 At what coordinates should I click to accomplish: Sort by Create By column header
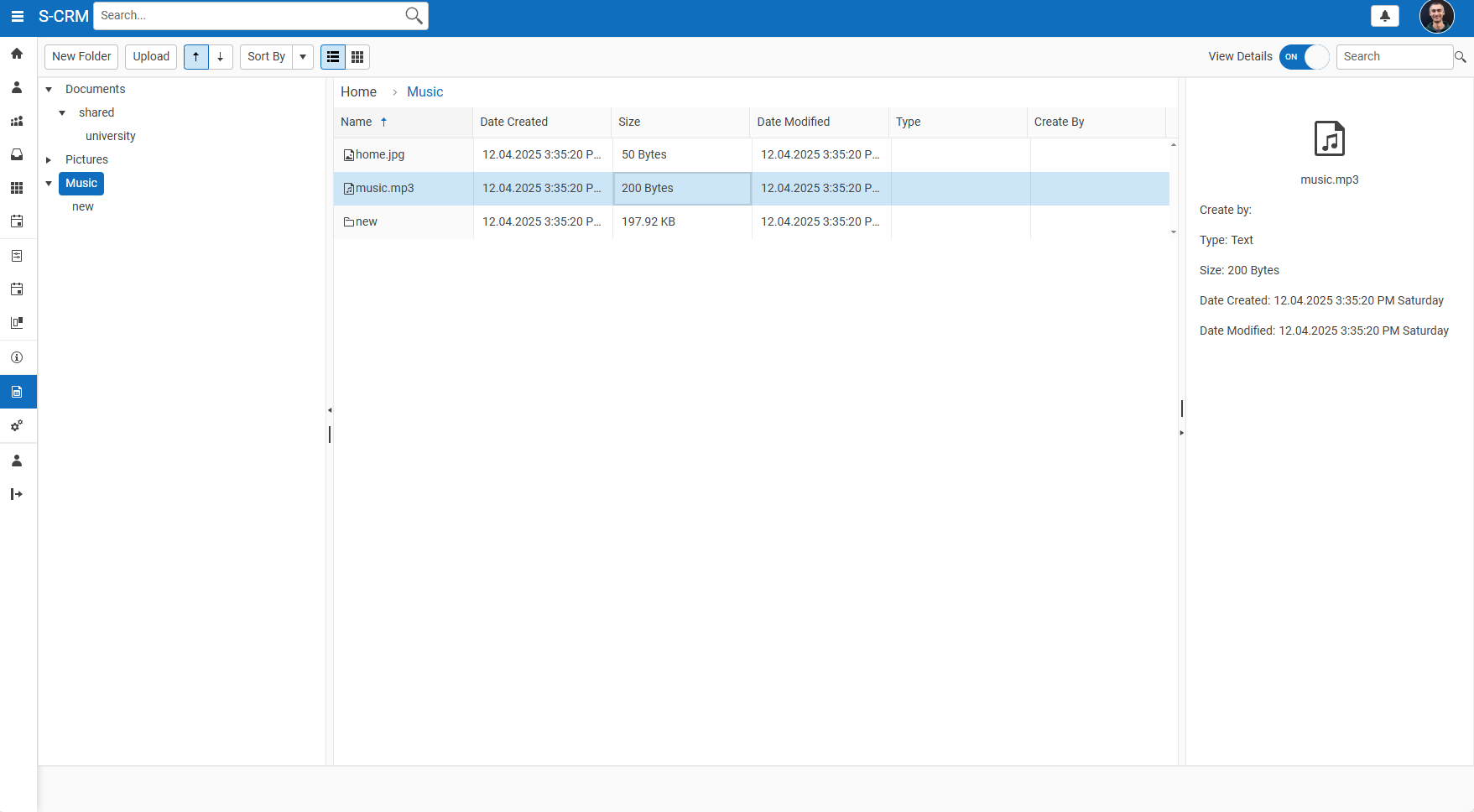click(x=1096, y=122)
